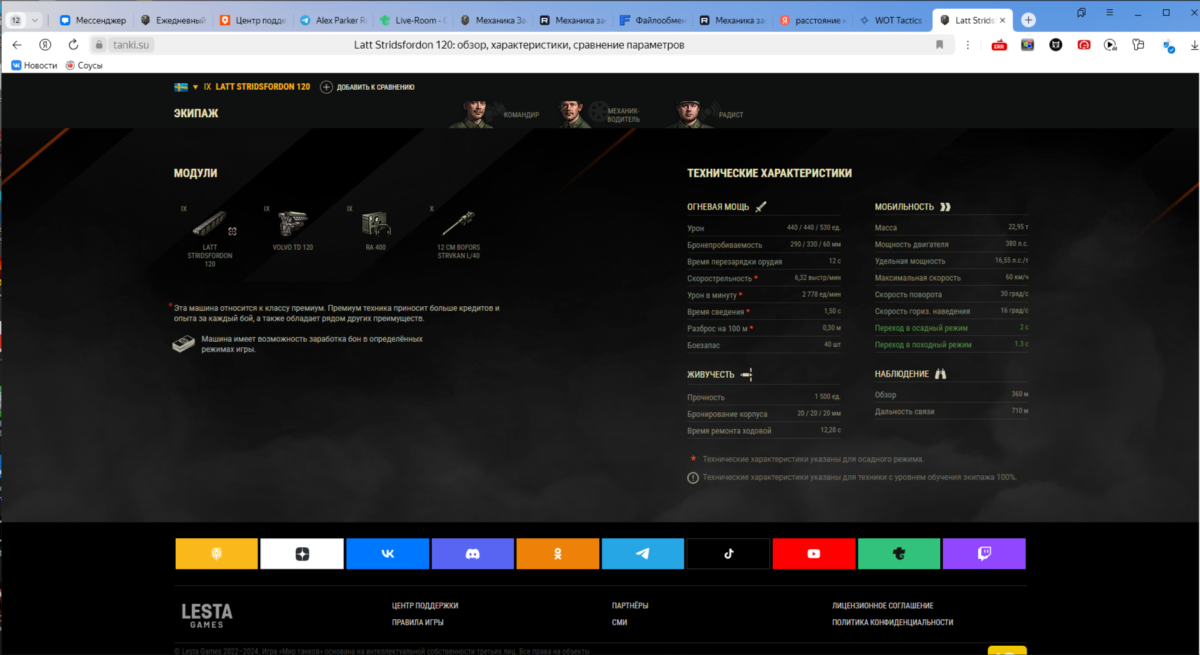Open СМИ footer link
This screenshot has height=655, width=1200.
point(620,622)
